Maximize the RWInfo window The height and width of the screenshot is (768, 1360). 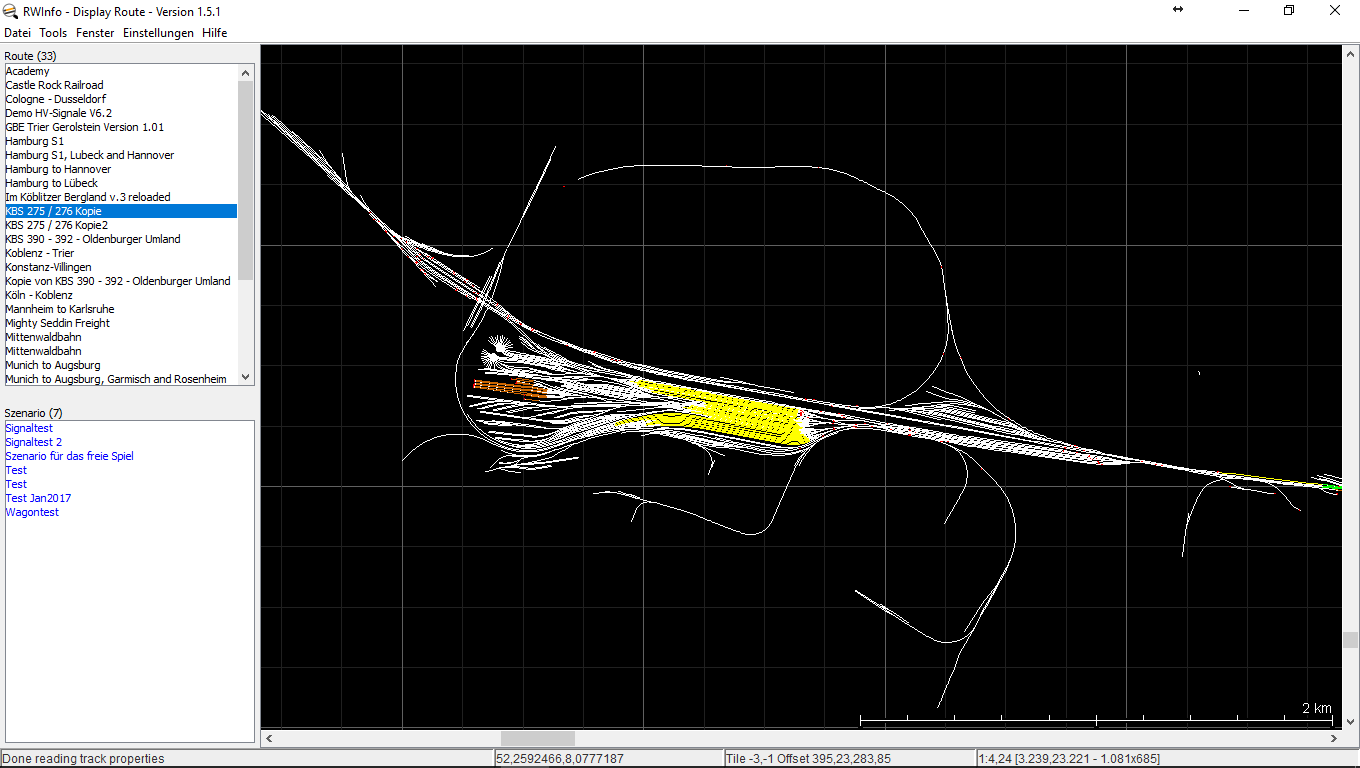[x=1289, y=10]
